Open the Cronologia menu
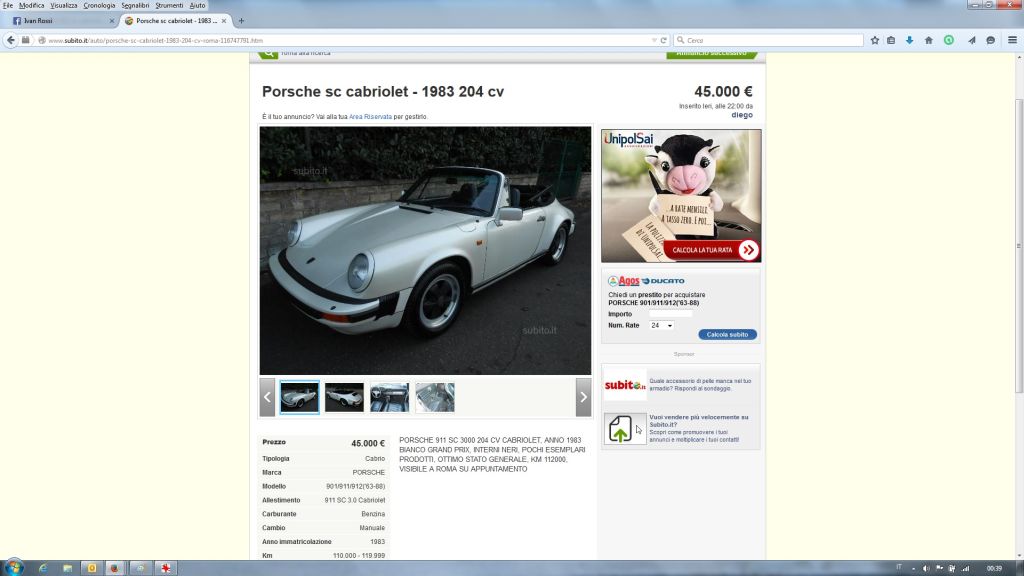Viewport: 1024px width, 576px height. 99,5
